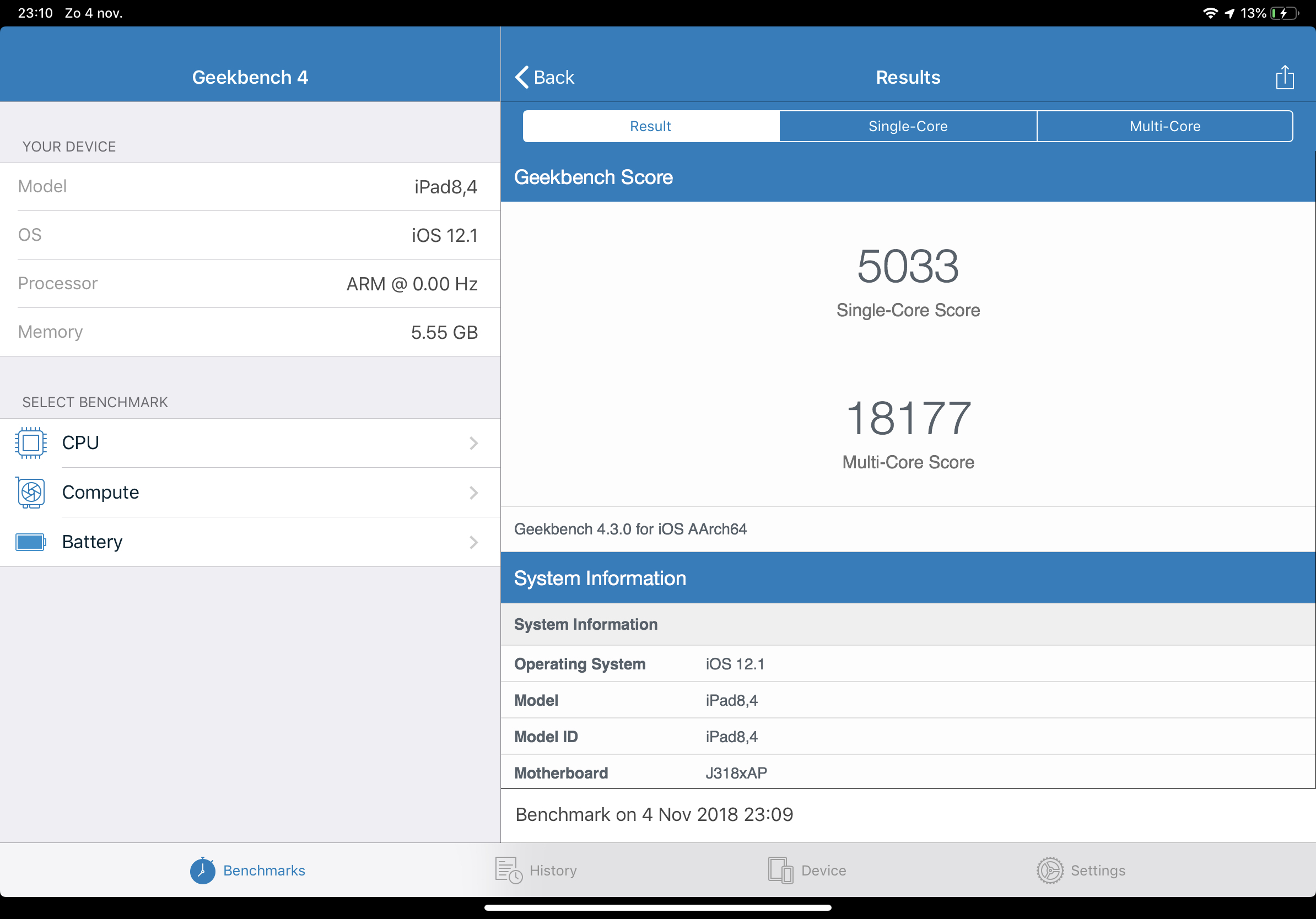Expand Compute benchmark via chevron
The width and height of the screenshot is (1316, 919).
(x=473, y=493)
